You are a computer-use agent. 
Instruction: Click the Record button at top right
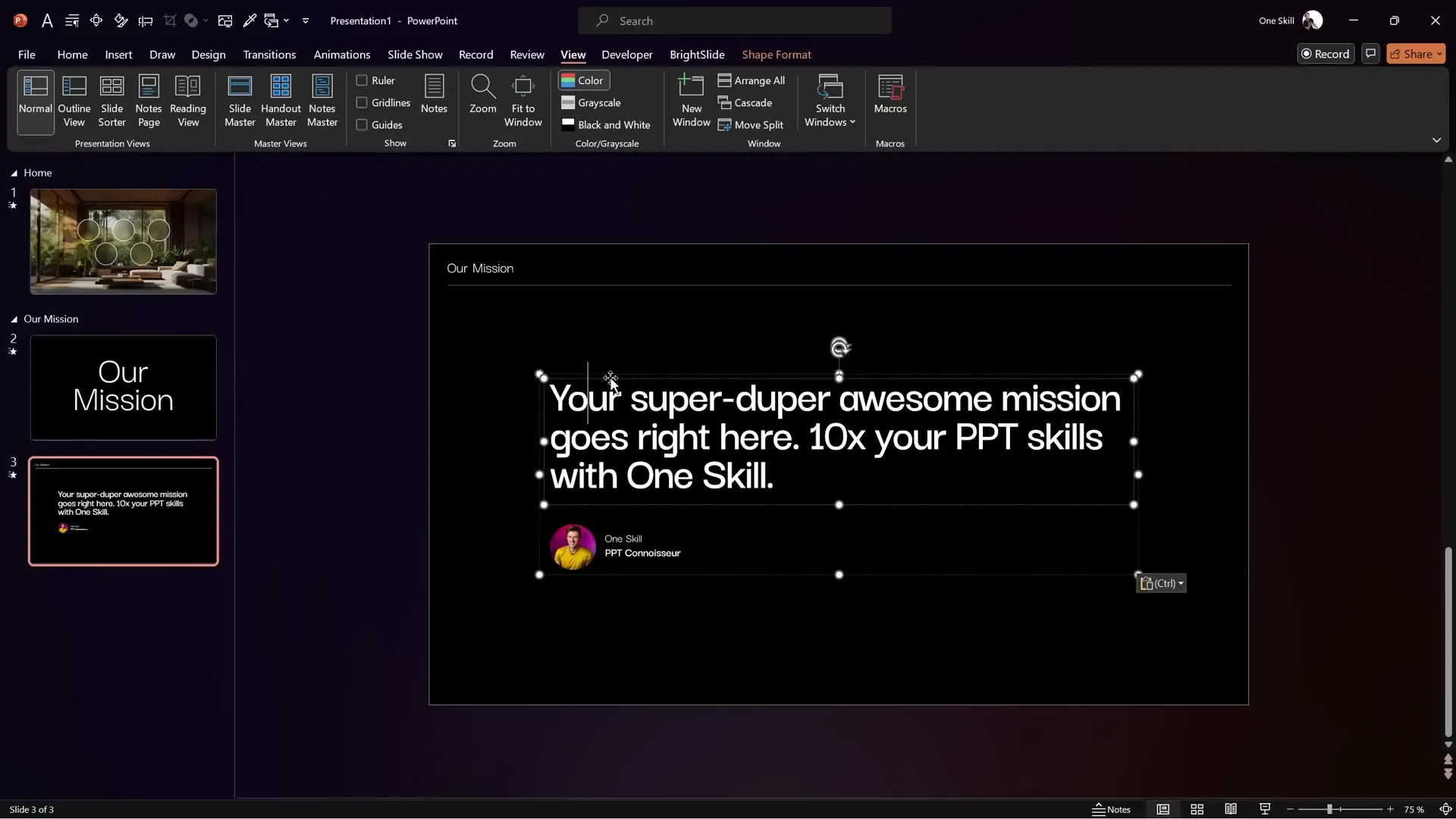1326,54
